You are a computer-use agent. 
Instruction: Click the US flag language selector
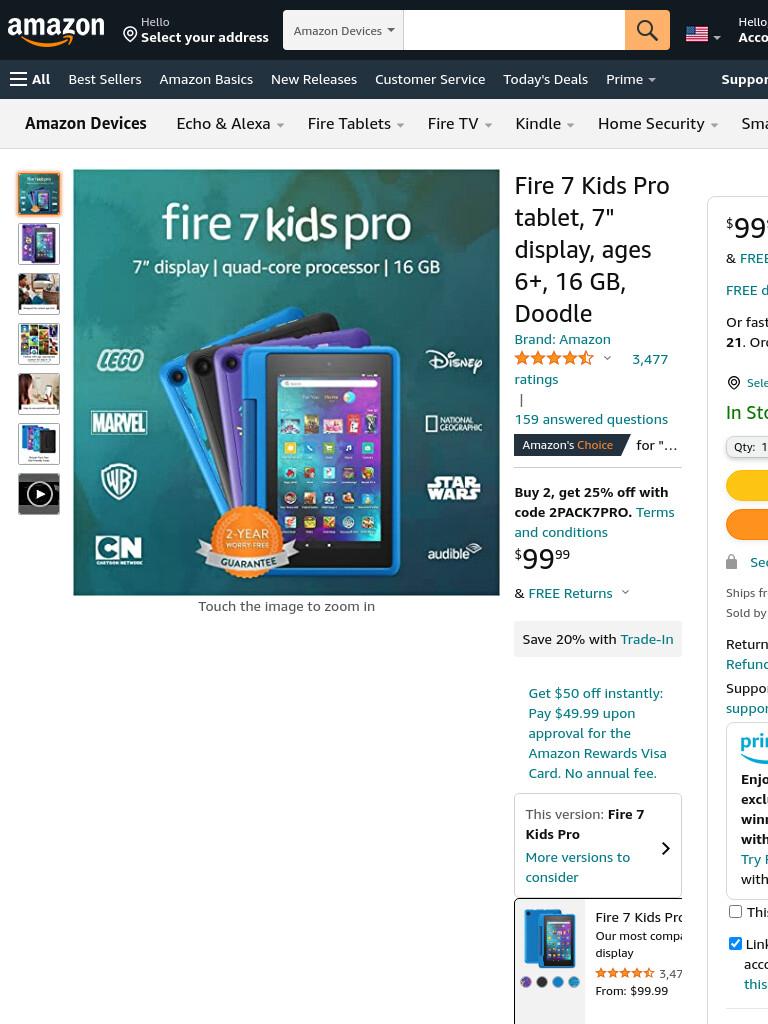[x=703, y=34]
